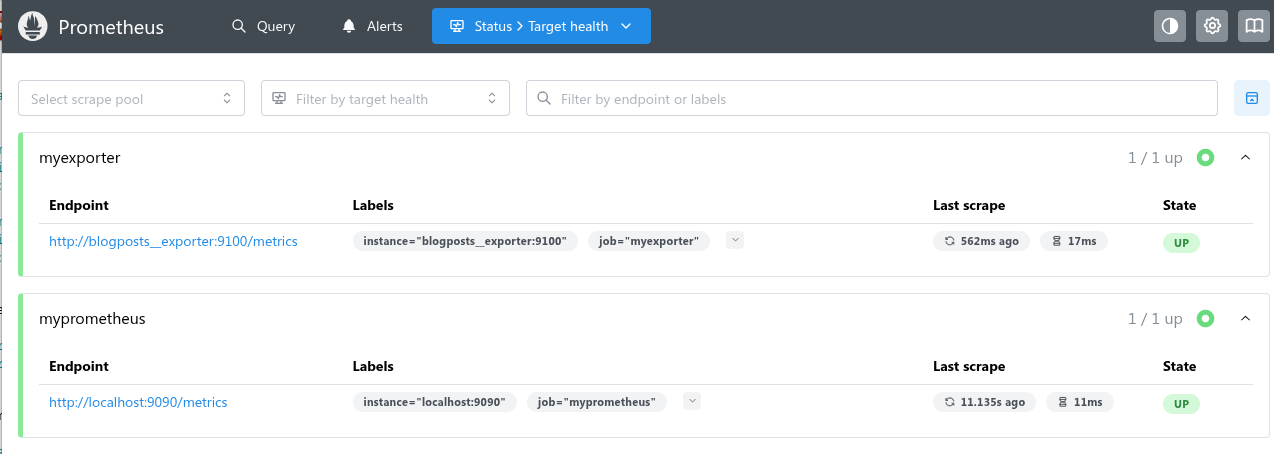Collapse the myexporter pool chevron
The height and width of the screenshot is (454, 1274).
click(x=1245, y=157)
